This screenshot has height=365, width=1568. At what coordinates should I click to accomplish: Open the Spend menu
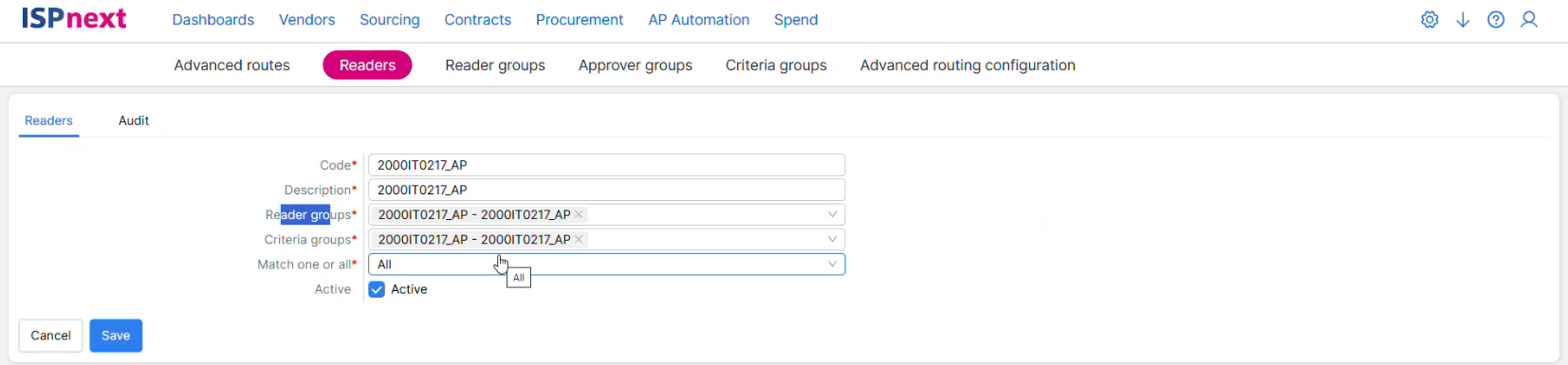point(796,20)
